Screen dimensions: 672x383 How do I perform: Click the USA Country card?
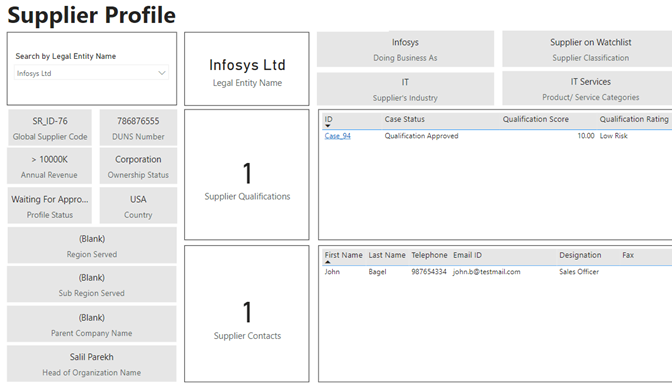pos(138,206)
